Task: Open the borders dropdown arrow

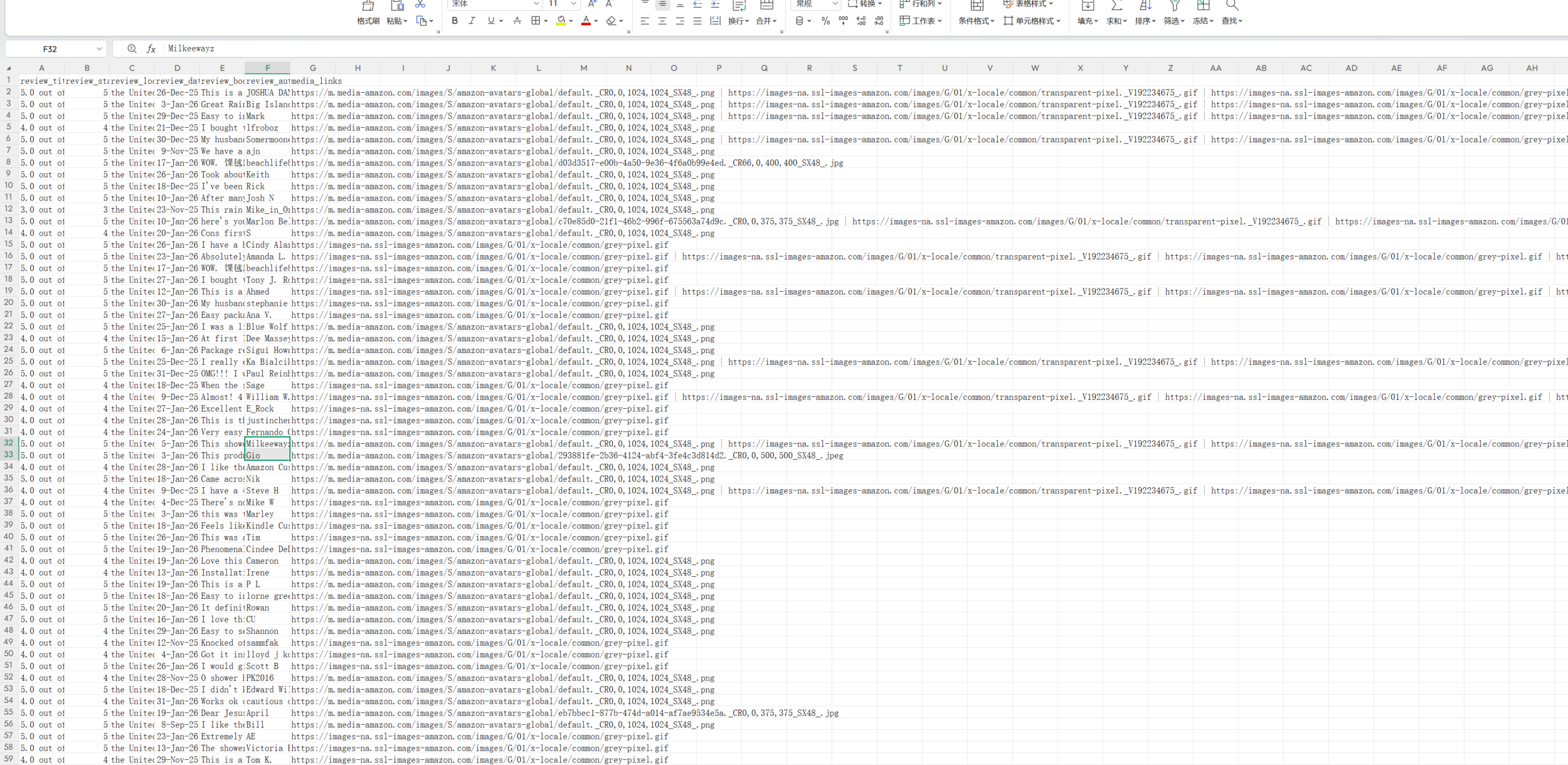Action: tap(546, 21)
